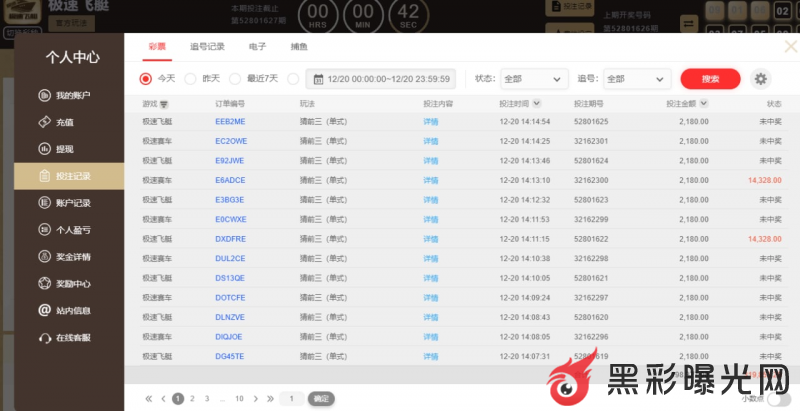Select the 今天 radio button
The width and height of the screenshot is (800, 411).
(x=146, y=79)
